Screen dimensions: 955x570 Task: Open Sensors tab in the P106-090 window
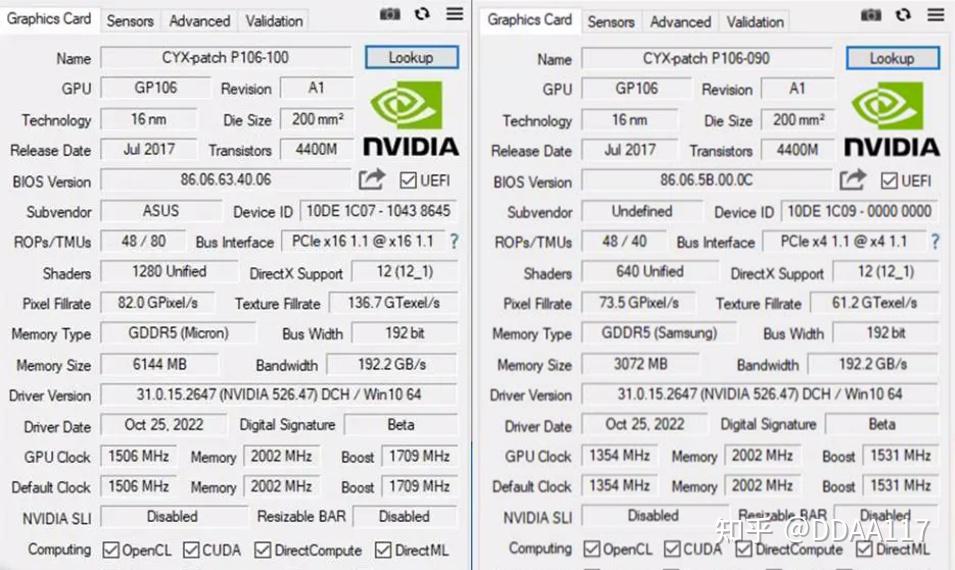click(x=611, y=22)
